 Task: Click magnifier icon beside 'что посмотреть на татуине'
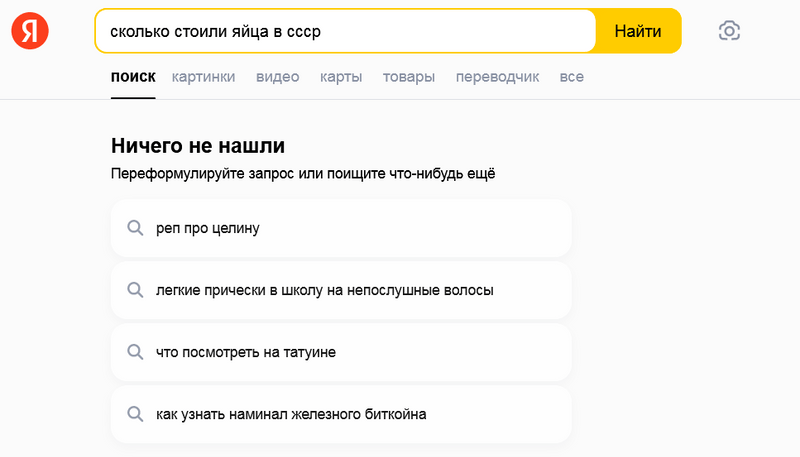coord(136,352)
